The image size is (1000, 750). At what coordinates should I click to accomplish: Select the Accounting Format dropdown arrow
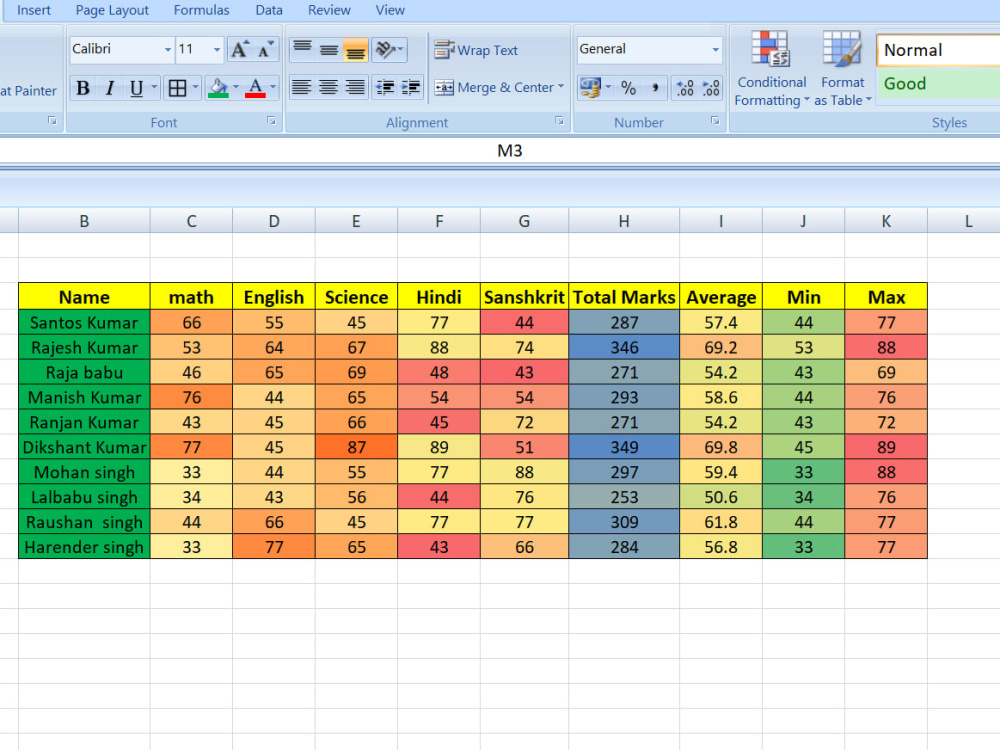click(x=608, y=87)
